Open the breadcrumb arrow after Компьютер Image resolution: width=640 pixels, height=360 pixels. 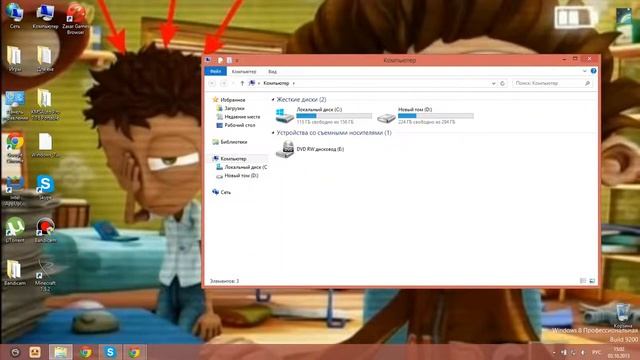pyautogui.click(x=293, y=83)
